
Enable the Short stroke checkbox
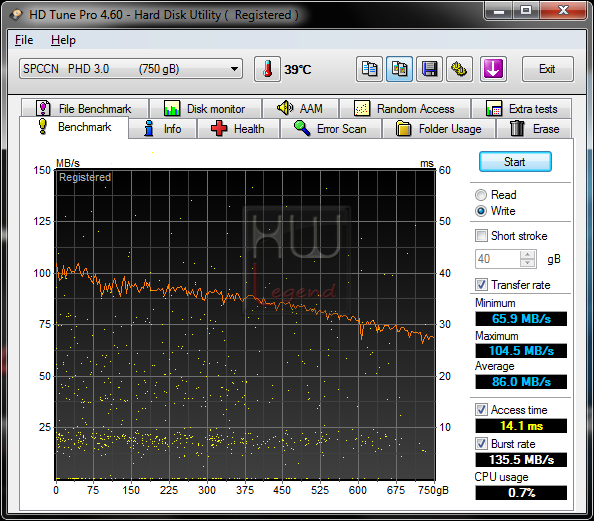point(481,236)
